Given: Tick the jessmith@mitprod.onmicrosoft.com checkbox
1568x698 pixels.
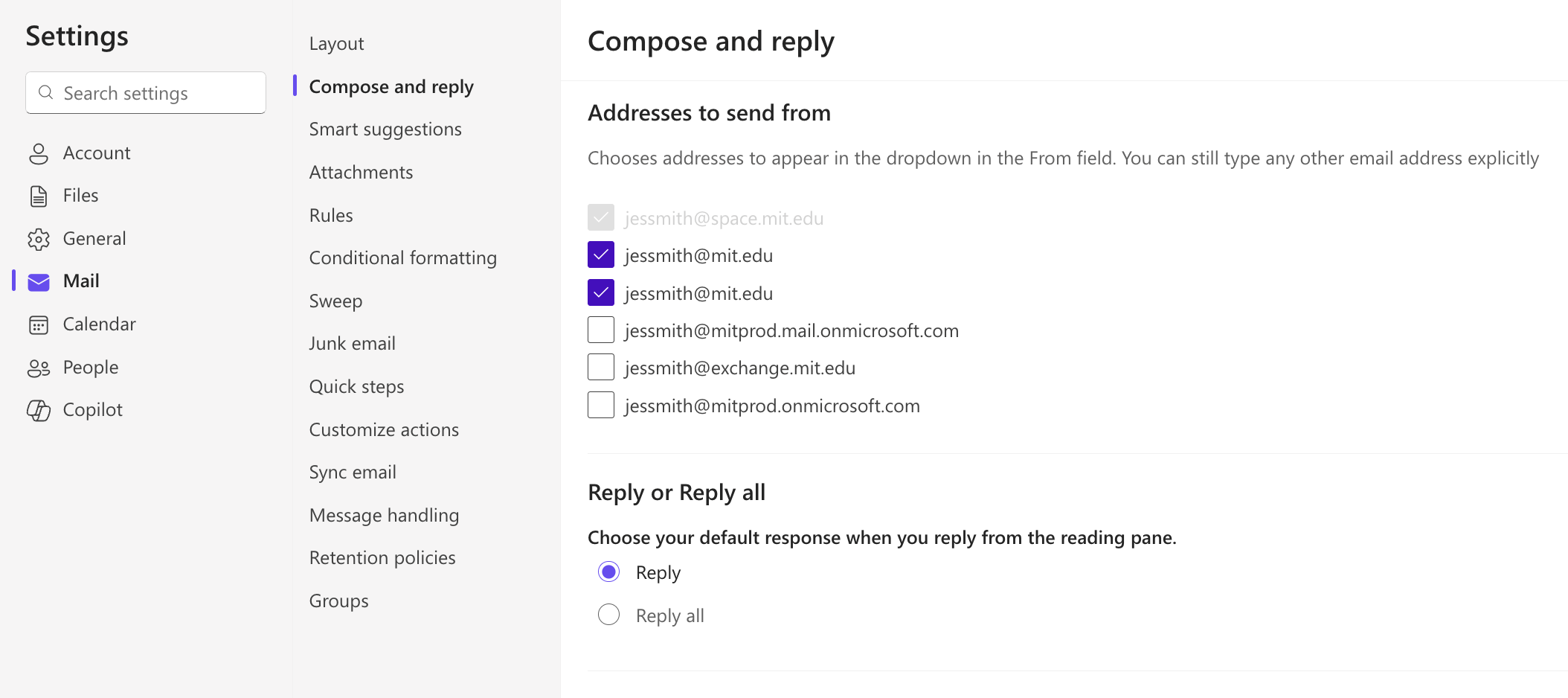Looking at the screenshot, I should click(601, 405).
